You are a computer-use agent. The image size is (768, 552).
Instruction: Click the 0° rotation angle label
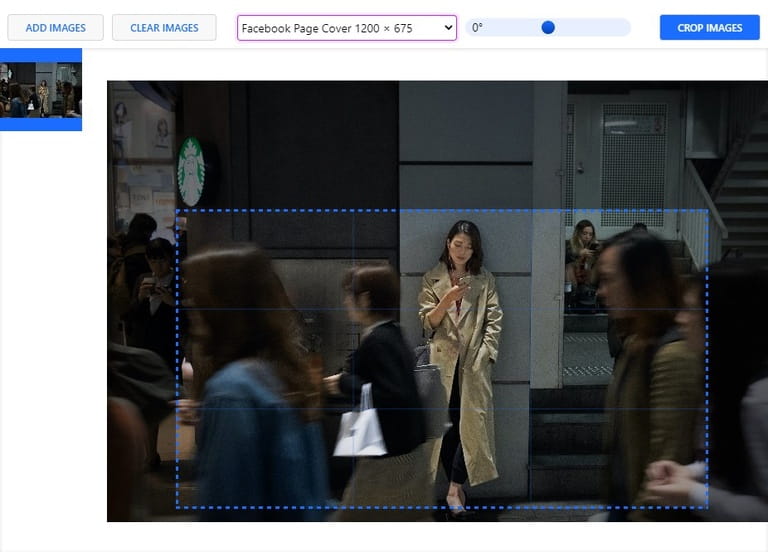coord(477,28)
